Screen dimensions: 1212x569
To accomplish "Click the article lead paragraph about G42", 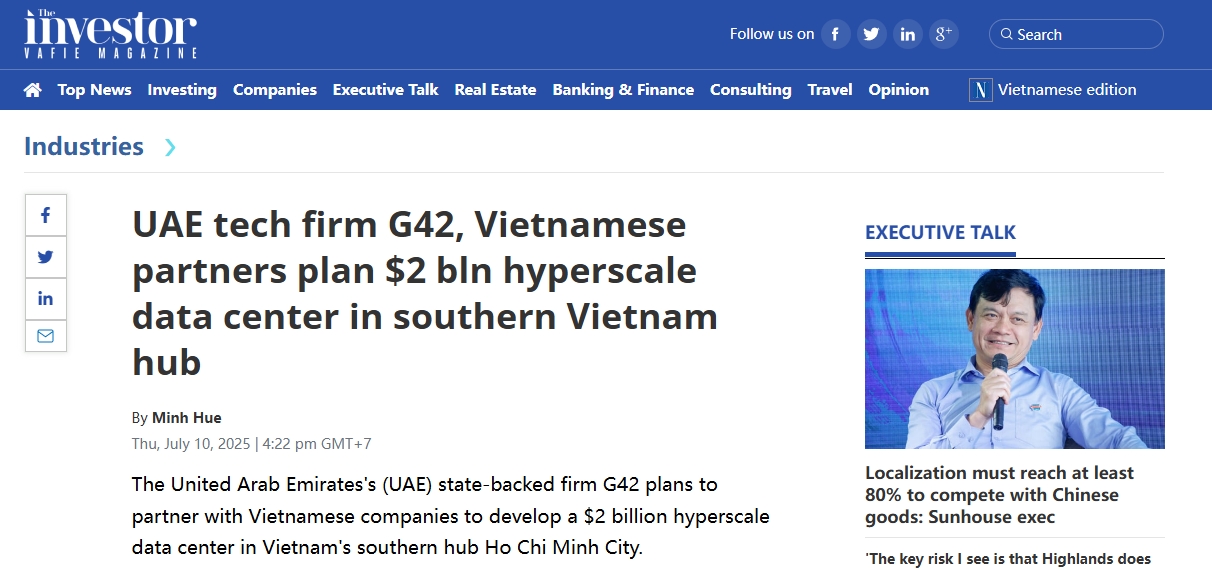I will (450, 516).
